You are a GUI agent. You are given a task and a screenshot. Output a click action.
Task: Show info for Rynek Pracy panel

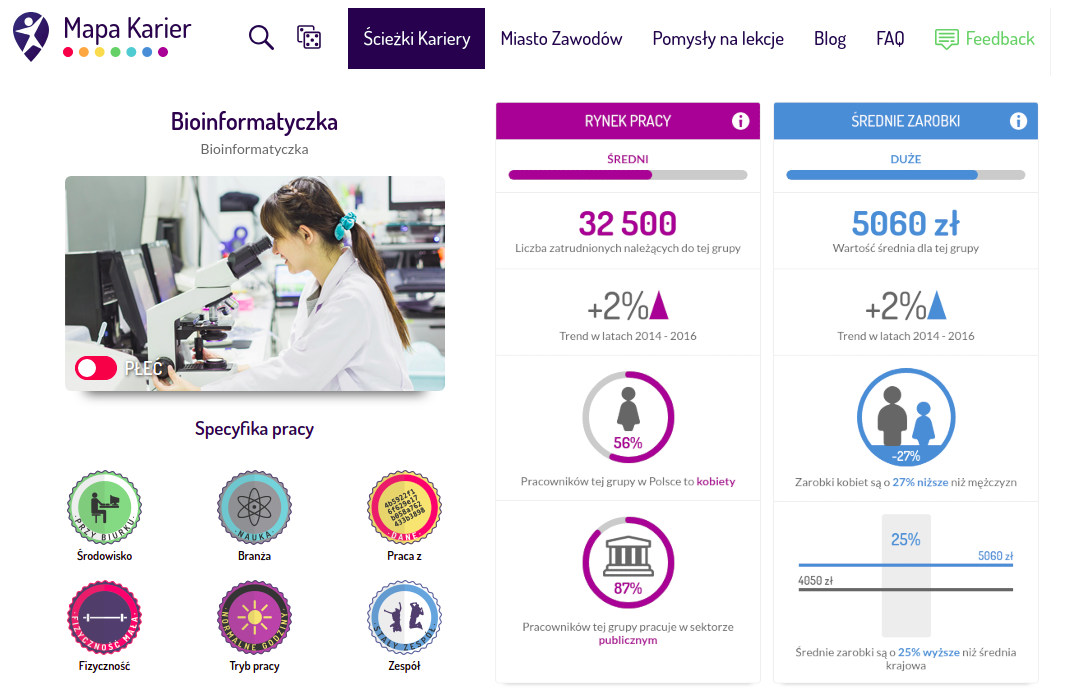point(740,121)
